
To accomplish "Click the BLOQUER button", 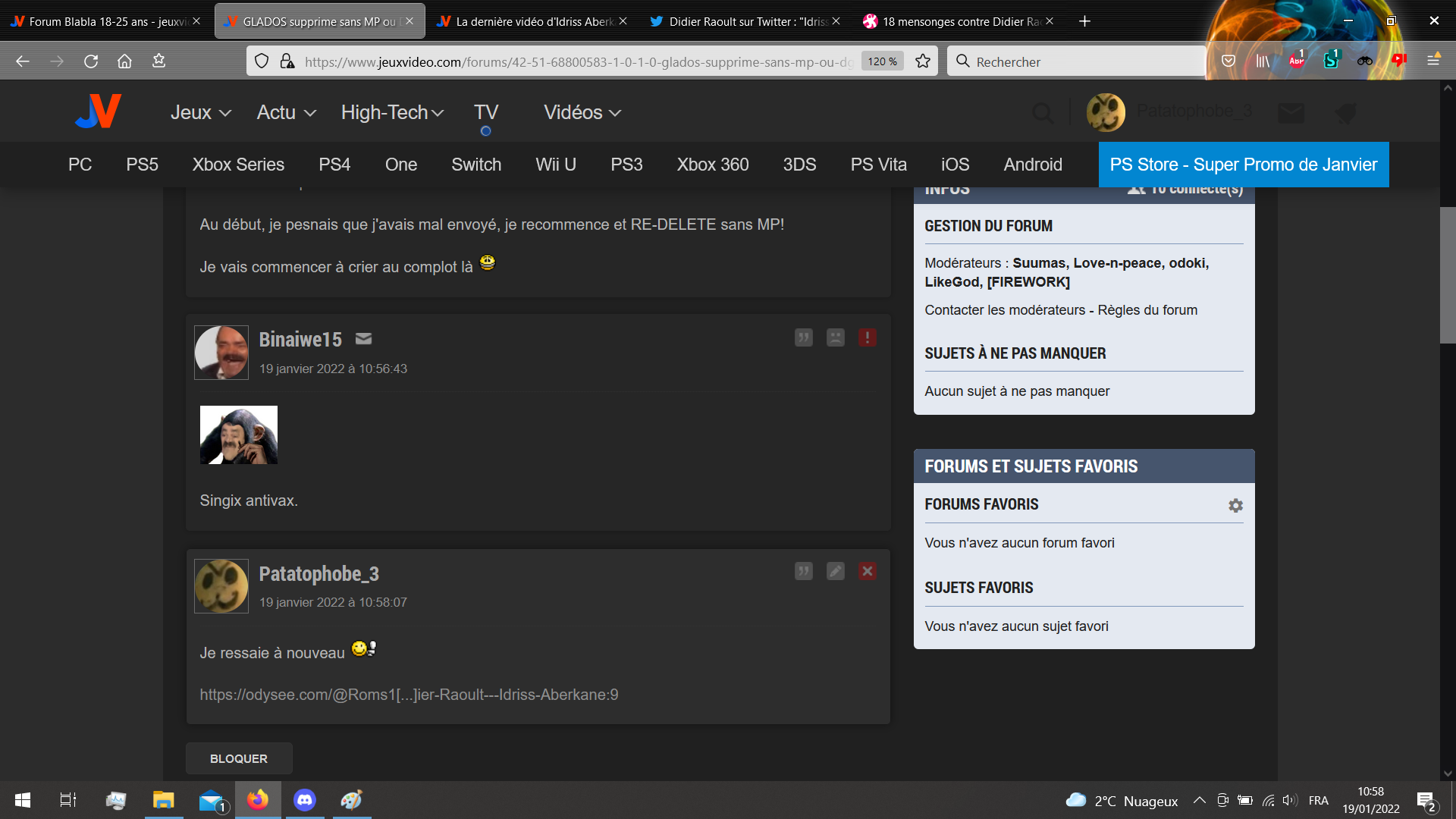I will pyautogui.click(x=238, y=758).
